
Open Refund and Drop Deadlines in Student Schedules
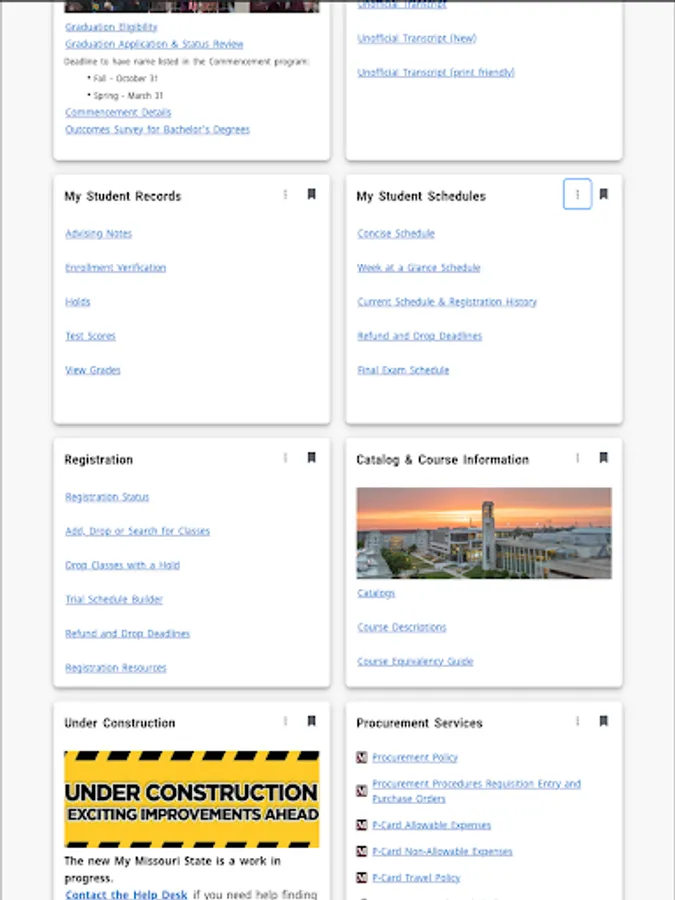420,336
